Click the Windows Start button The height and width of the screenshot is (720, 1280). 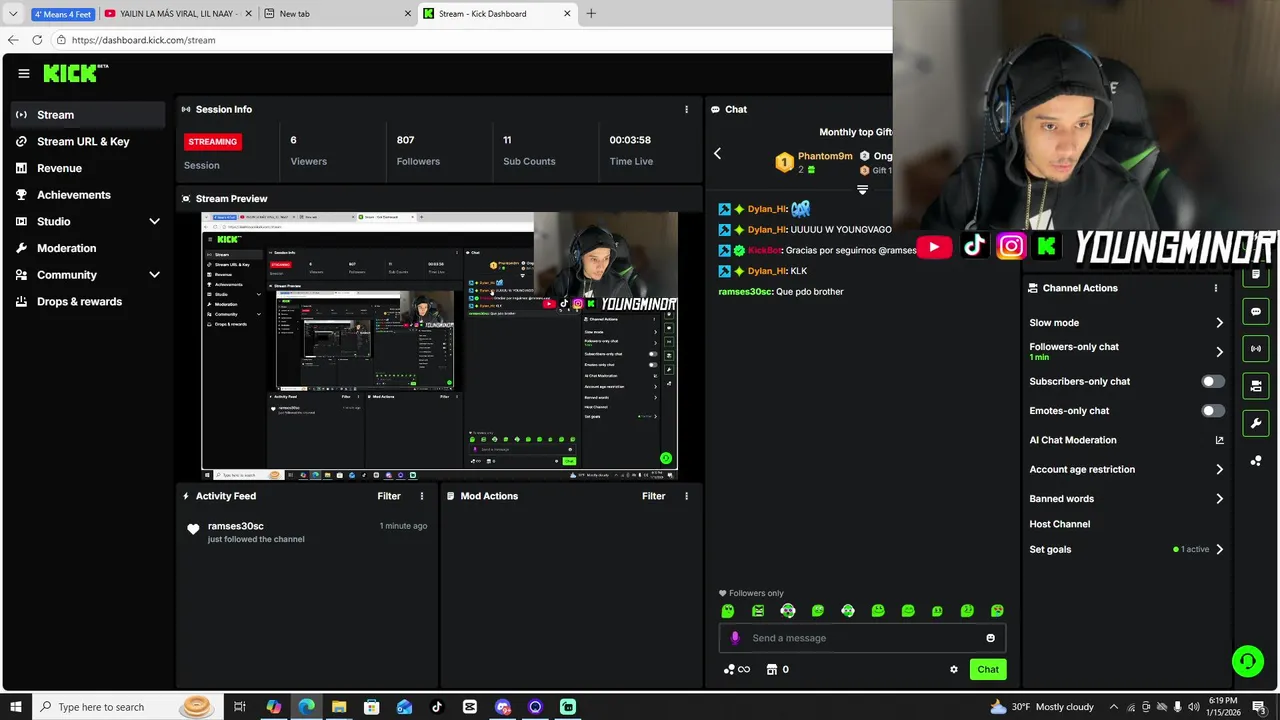(15, 707)
